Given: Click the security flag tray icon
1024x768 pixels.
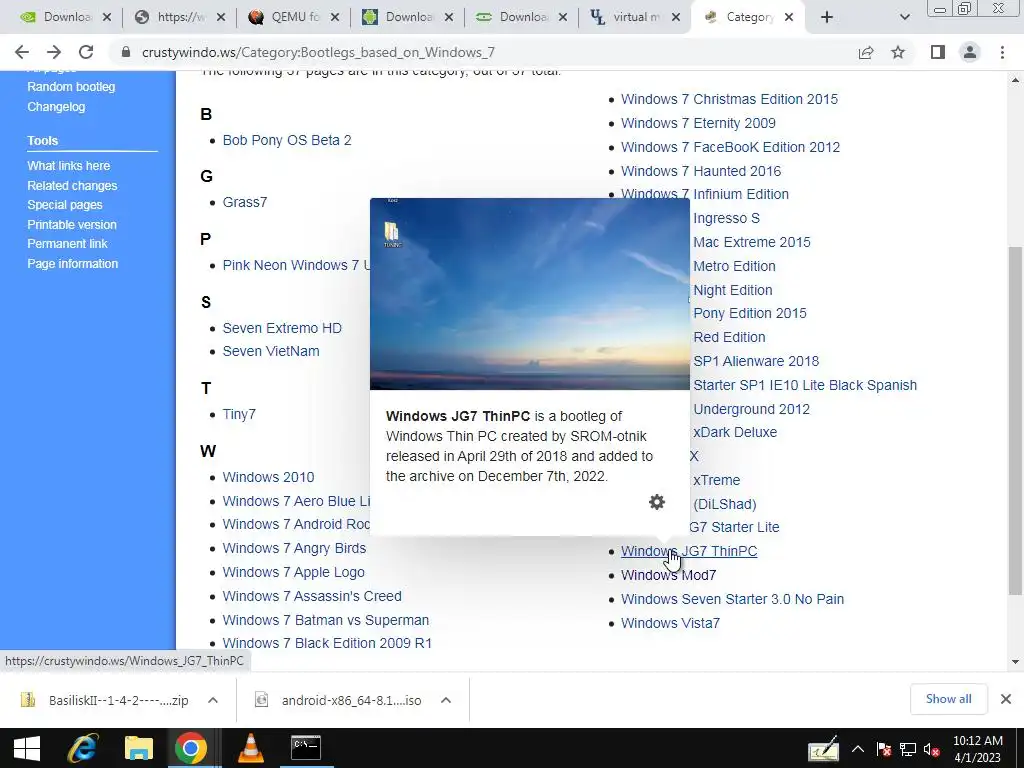Looking at the screenshot, I should [x=884, y=750].
